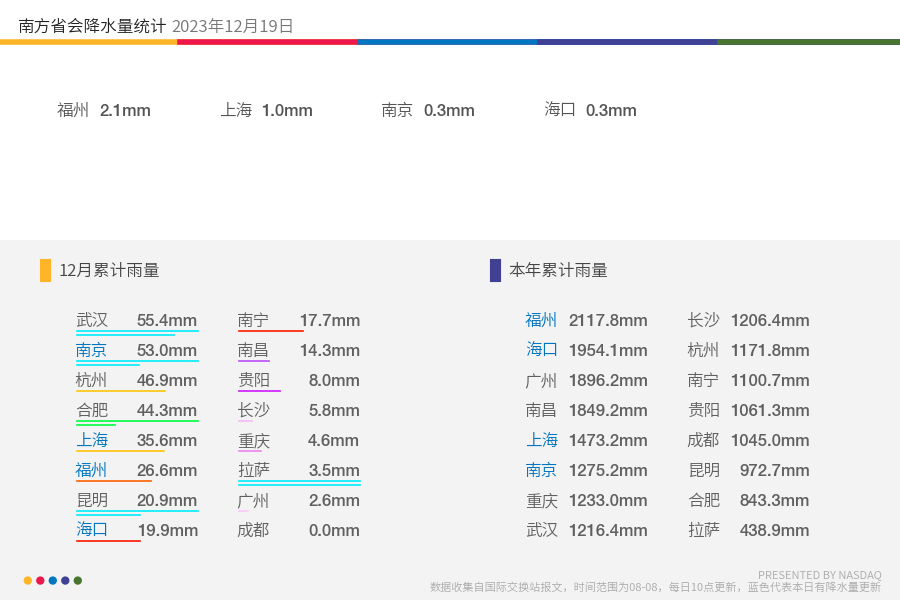
Task: Click 南京 in December cumulative list
Action: [x=91, y=350]
